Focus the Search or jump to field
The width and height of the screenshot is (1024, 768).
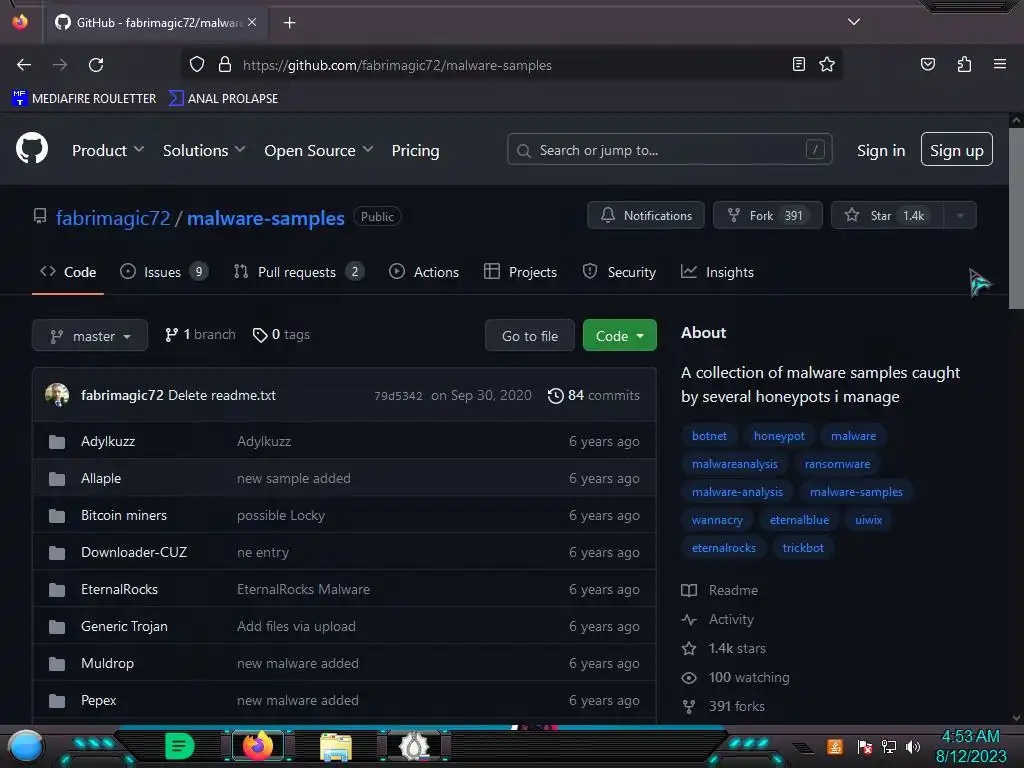tap(669, 150)
